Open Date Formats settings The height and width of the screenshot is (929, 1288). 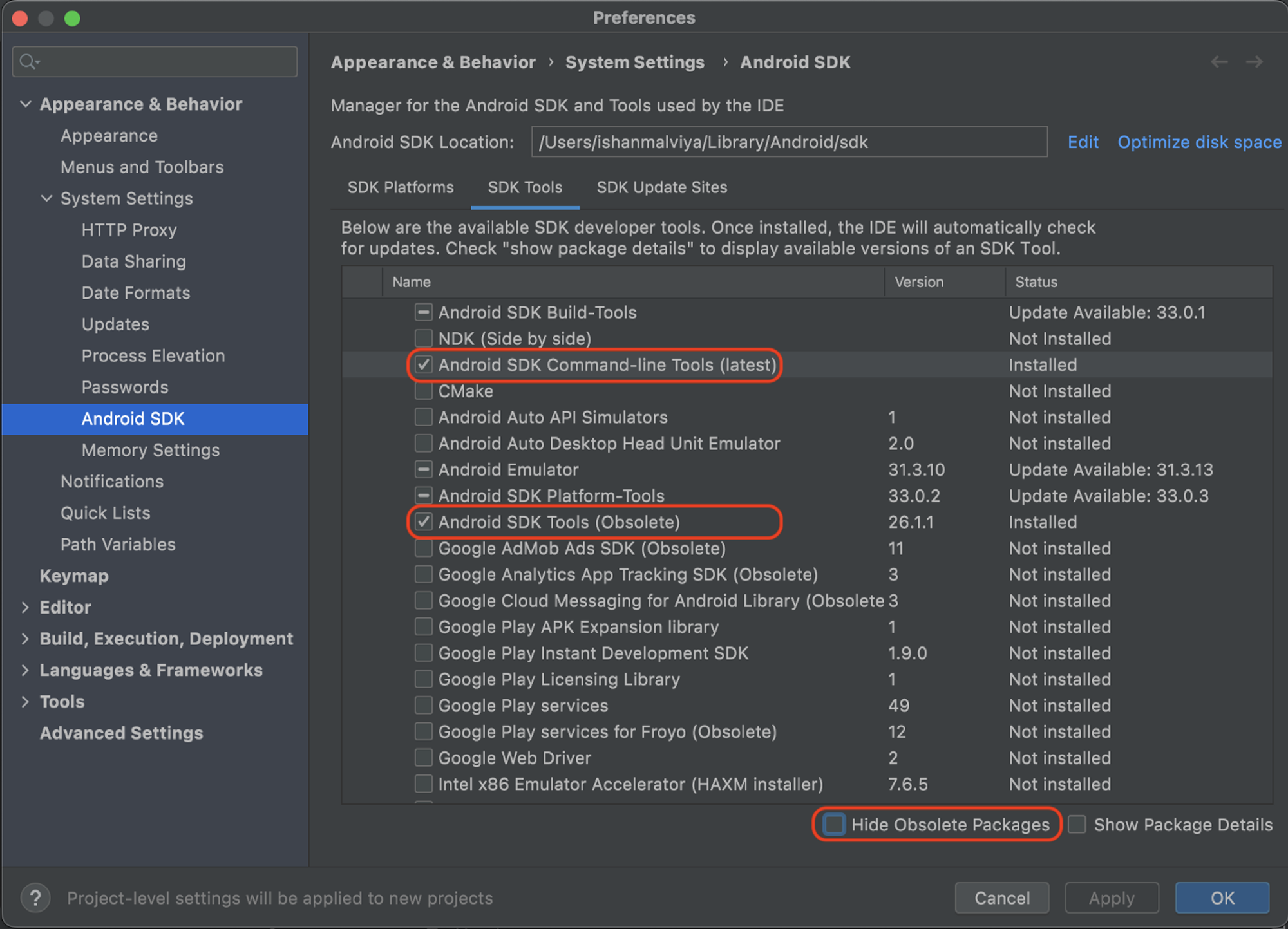136,293
